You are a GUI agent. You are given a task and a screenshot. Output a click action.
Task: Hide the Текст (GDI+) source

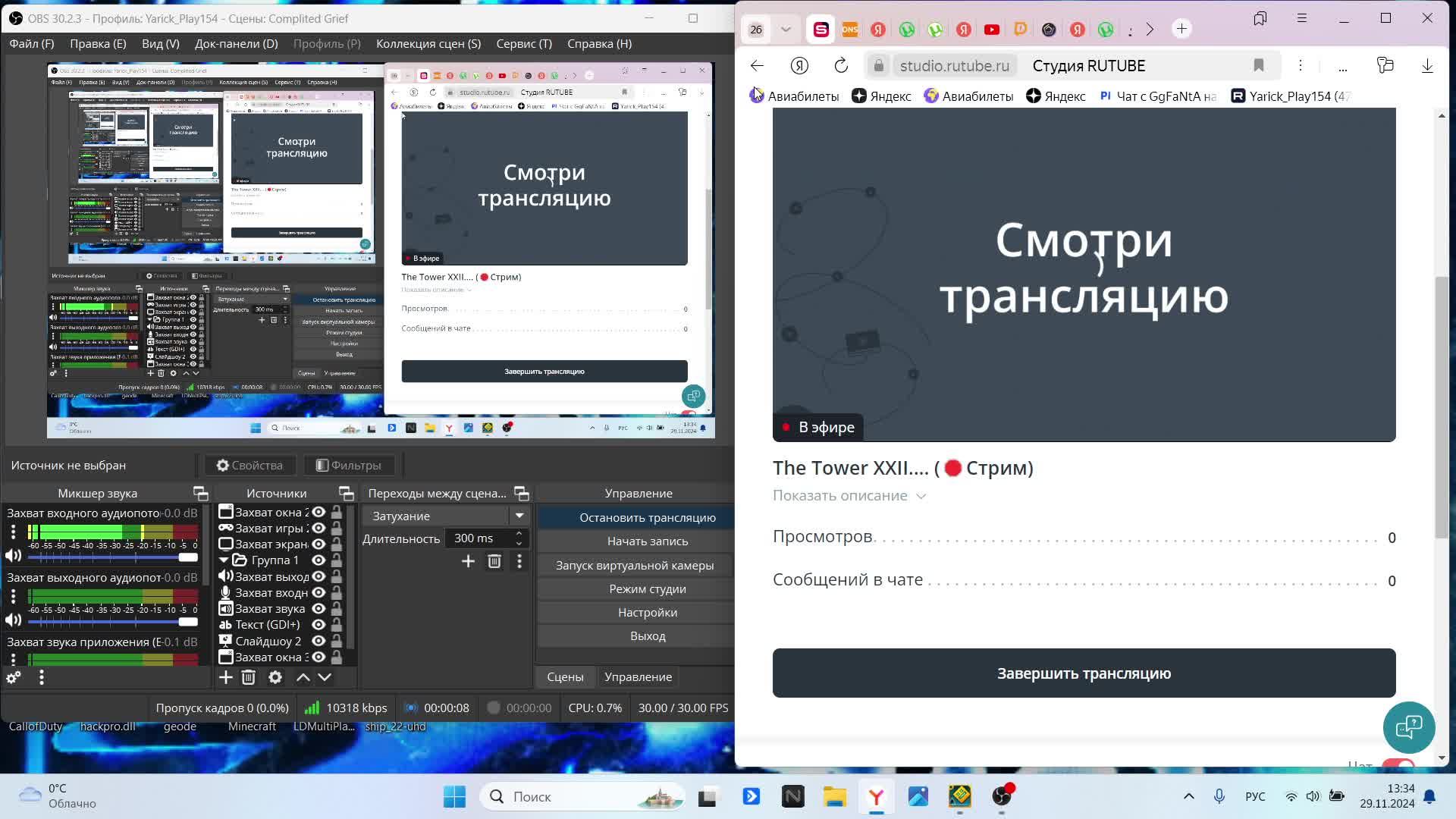[318, 625]
